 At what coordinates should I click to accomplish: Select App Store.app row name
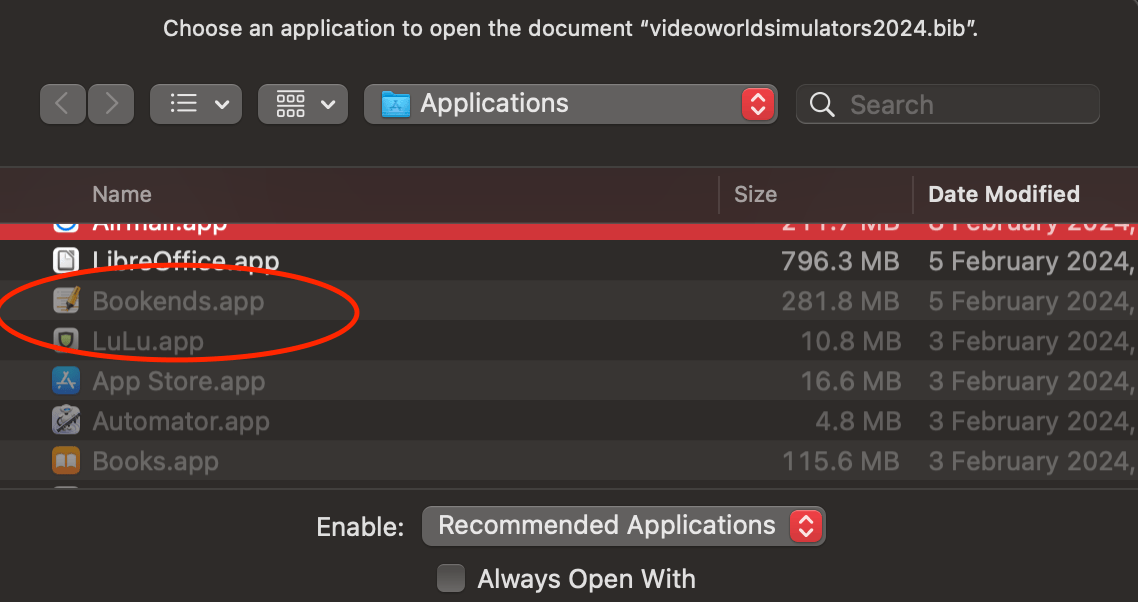[x=179, y=381]
